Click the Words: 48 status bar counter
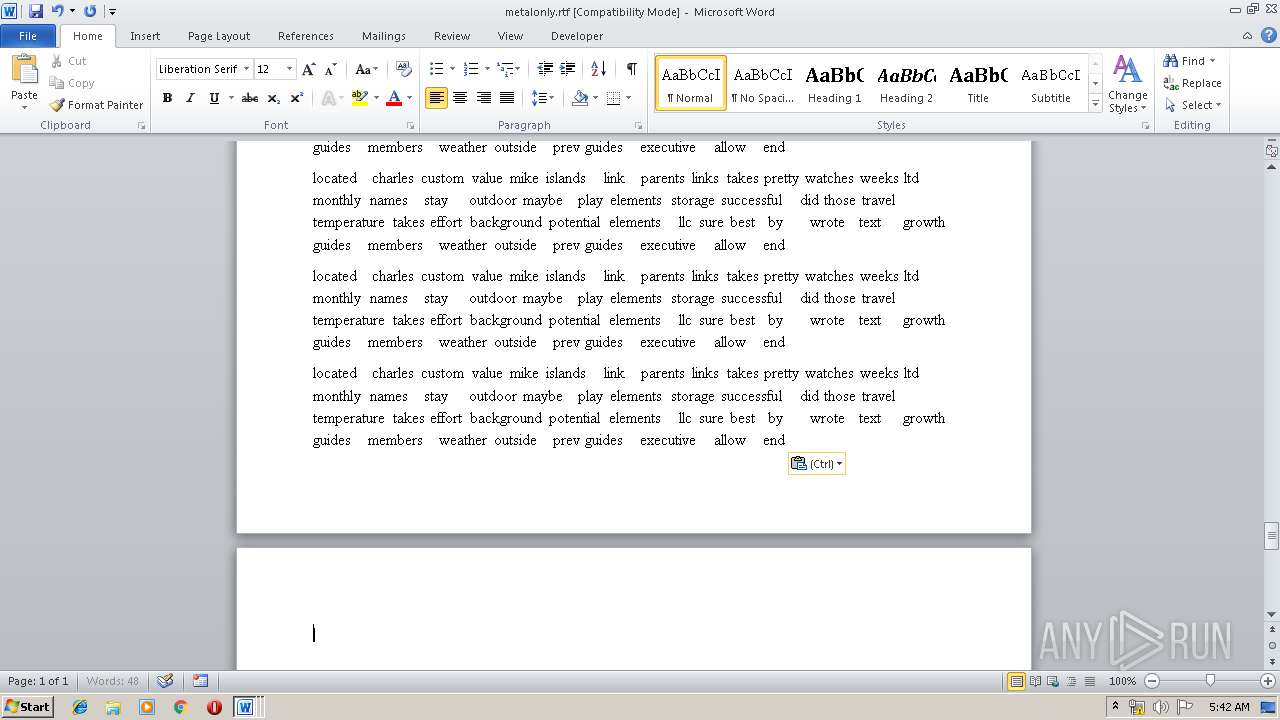This screenshot has width=1280, height=720. 113,681
